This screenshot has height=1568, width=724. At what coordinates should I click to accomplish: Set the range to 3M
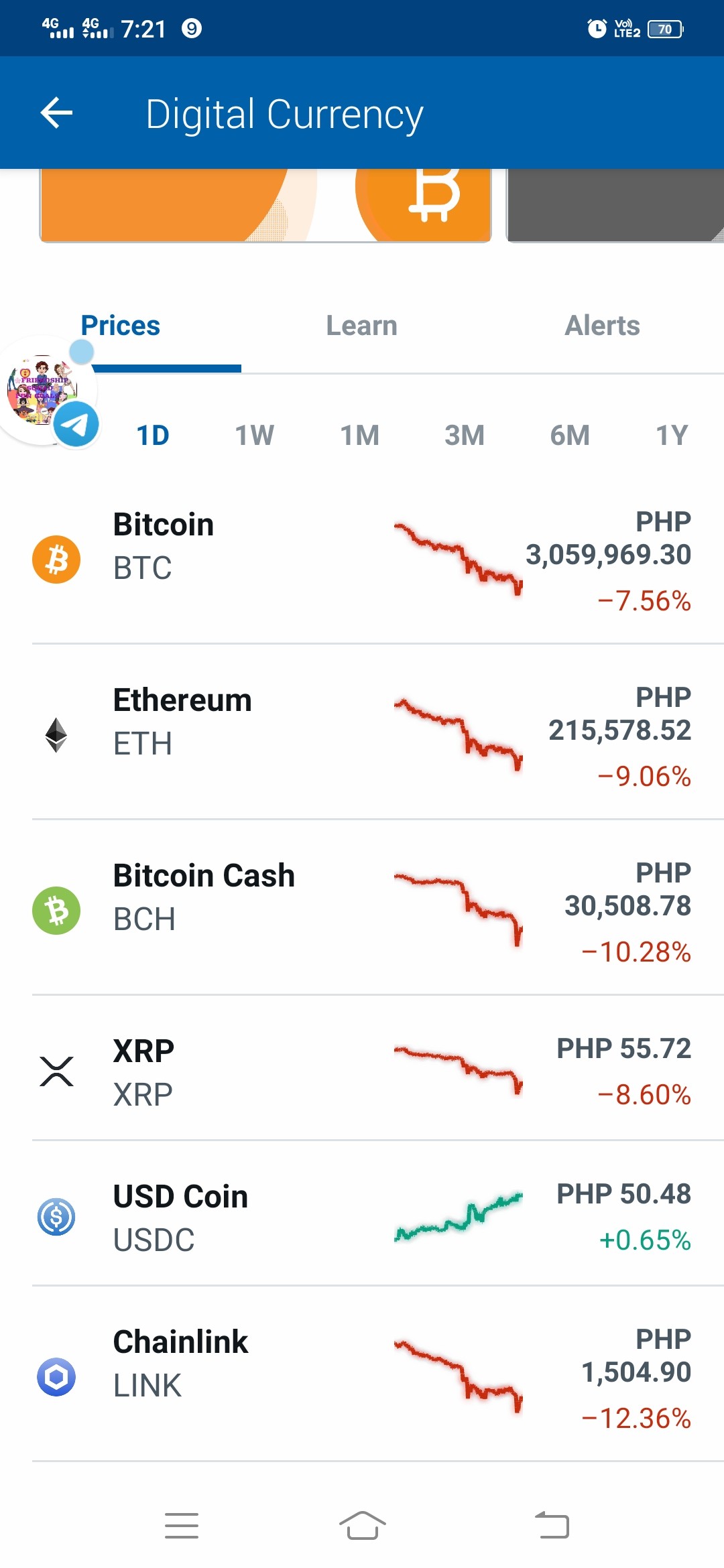(x=465, y=436)
